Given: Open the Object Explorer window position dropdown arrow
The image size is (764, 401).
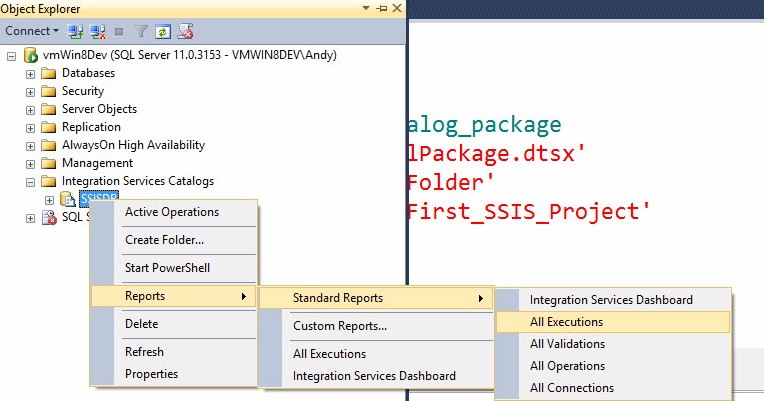Looking at the screenshot, I should coord(366,8).
